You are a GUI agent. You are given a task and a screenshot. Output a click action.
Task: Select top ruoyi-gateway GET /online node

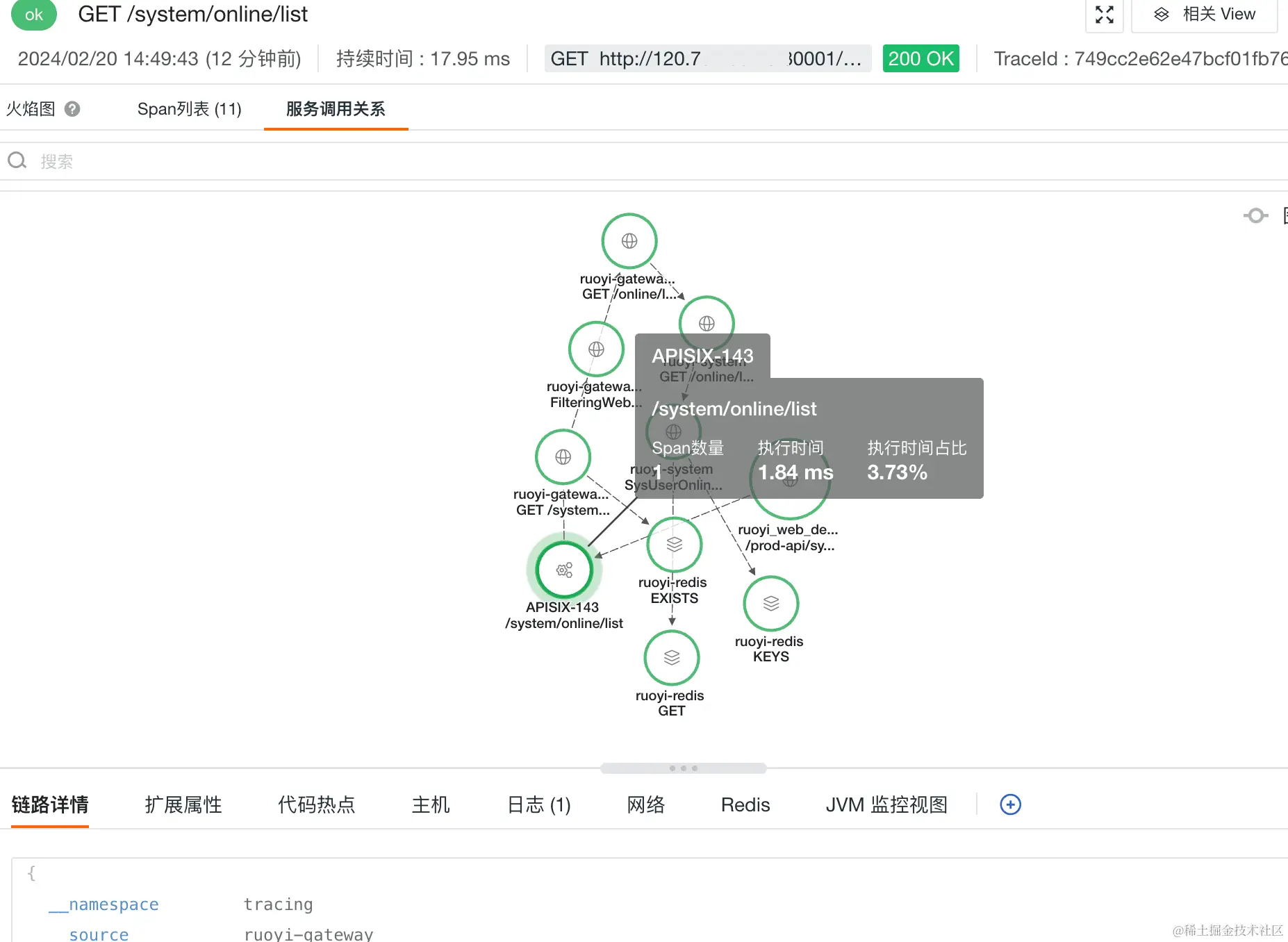(x=629, y=241)
